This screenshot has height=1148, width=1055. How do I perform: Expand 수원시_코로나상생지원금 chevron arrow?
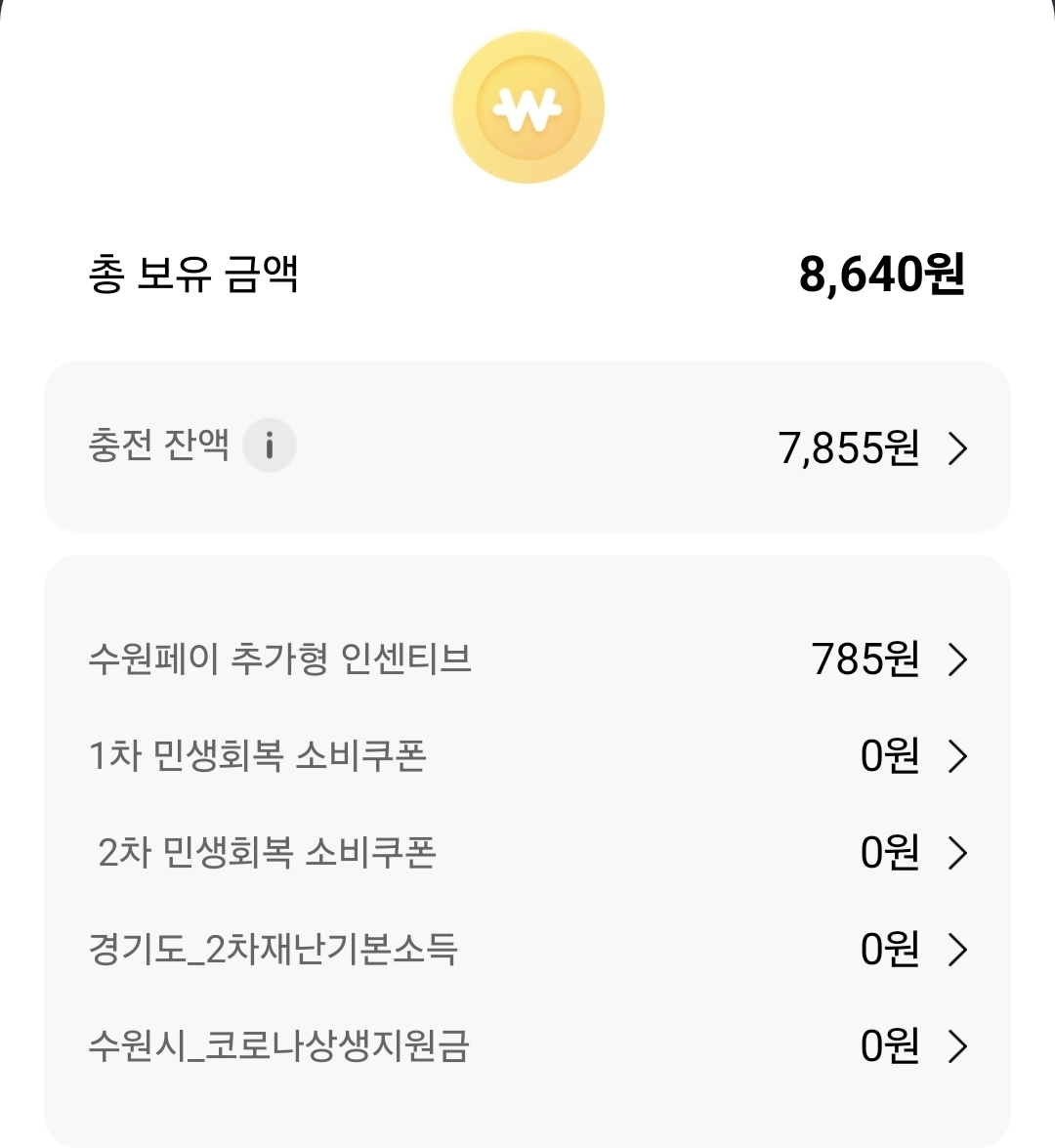tap(958, 1046)
